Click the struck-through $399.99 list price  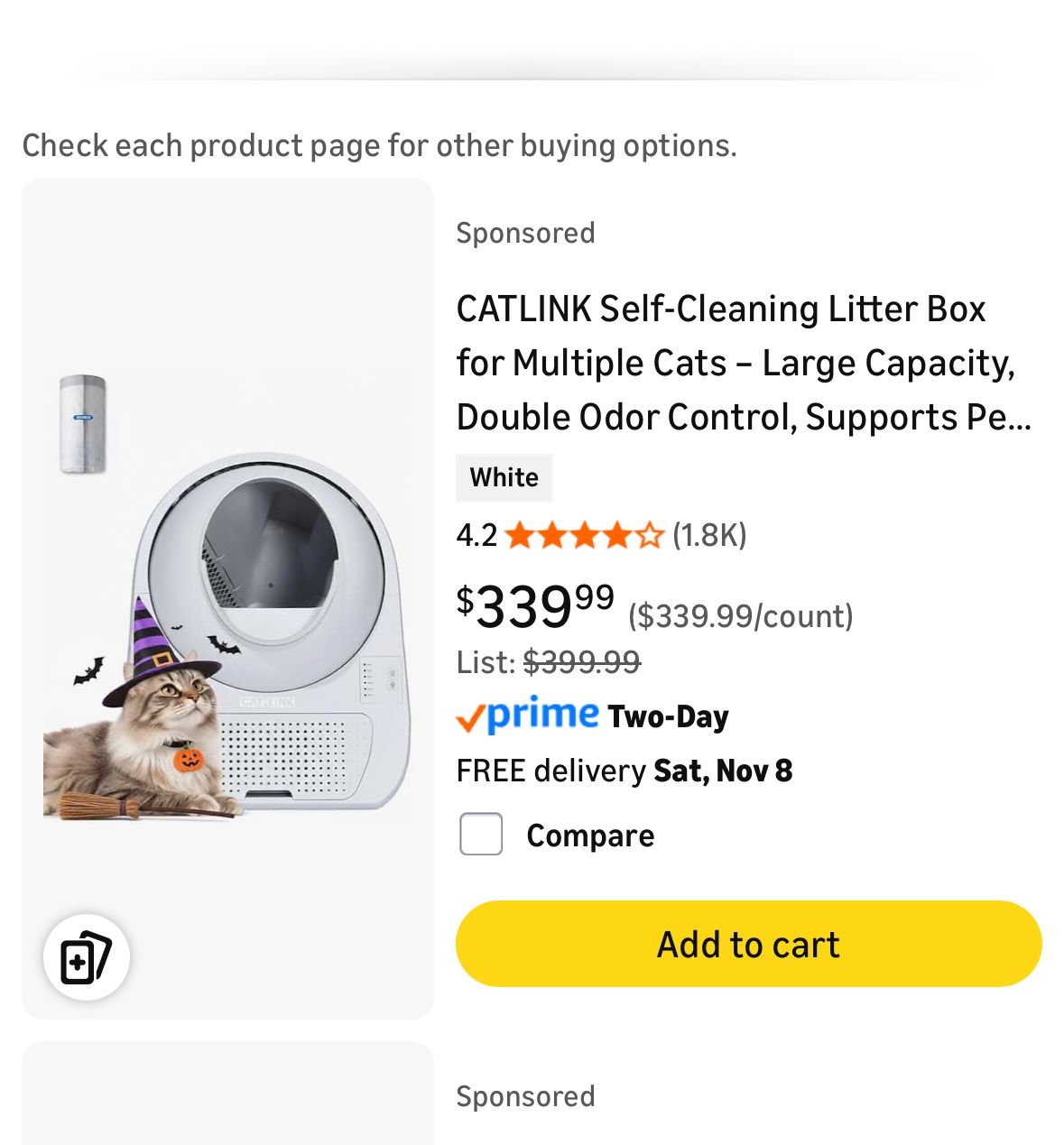[x=583, y=661]
